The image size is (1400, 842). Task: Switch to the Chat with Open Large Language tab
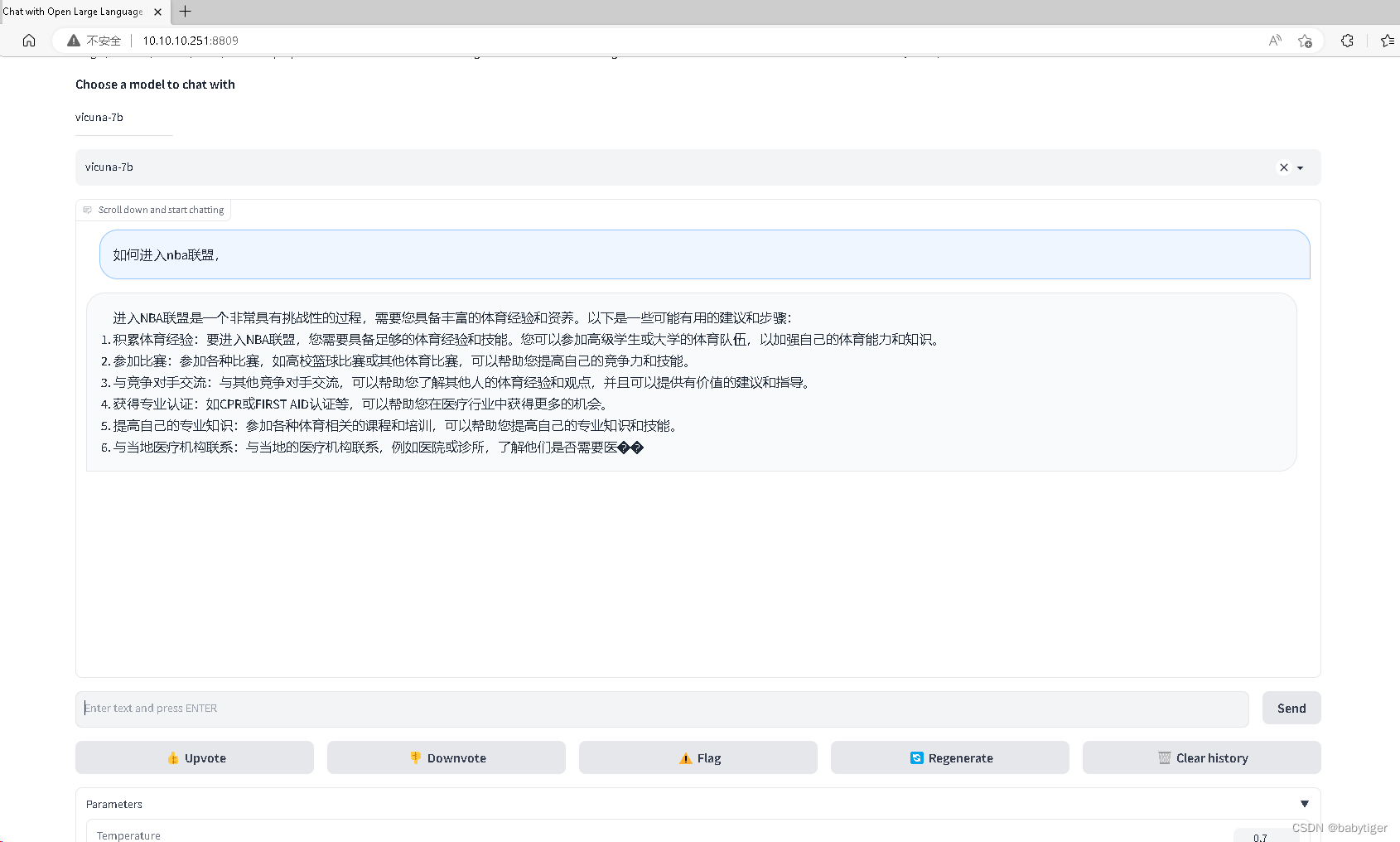point(73,12)
